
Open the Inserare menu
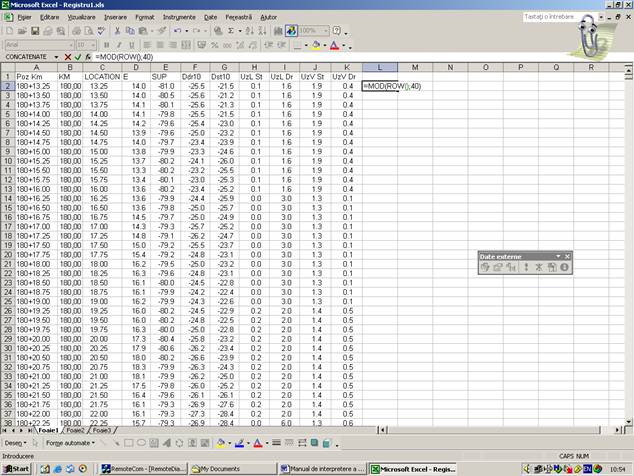115,17
